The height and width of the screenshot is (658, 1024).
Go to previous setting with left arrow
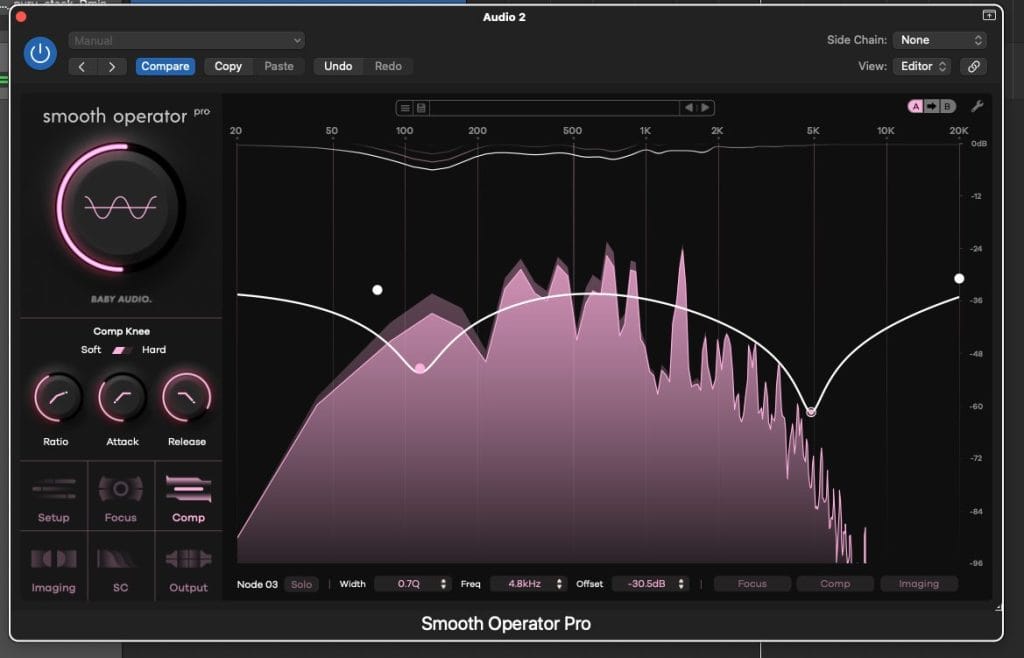coord(83,66)
